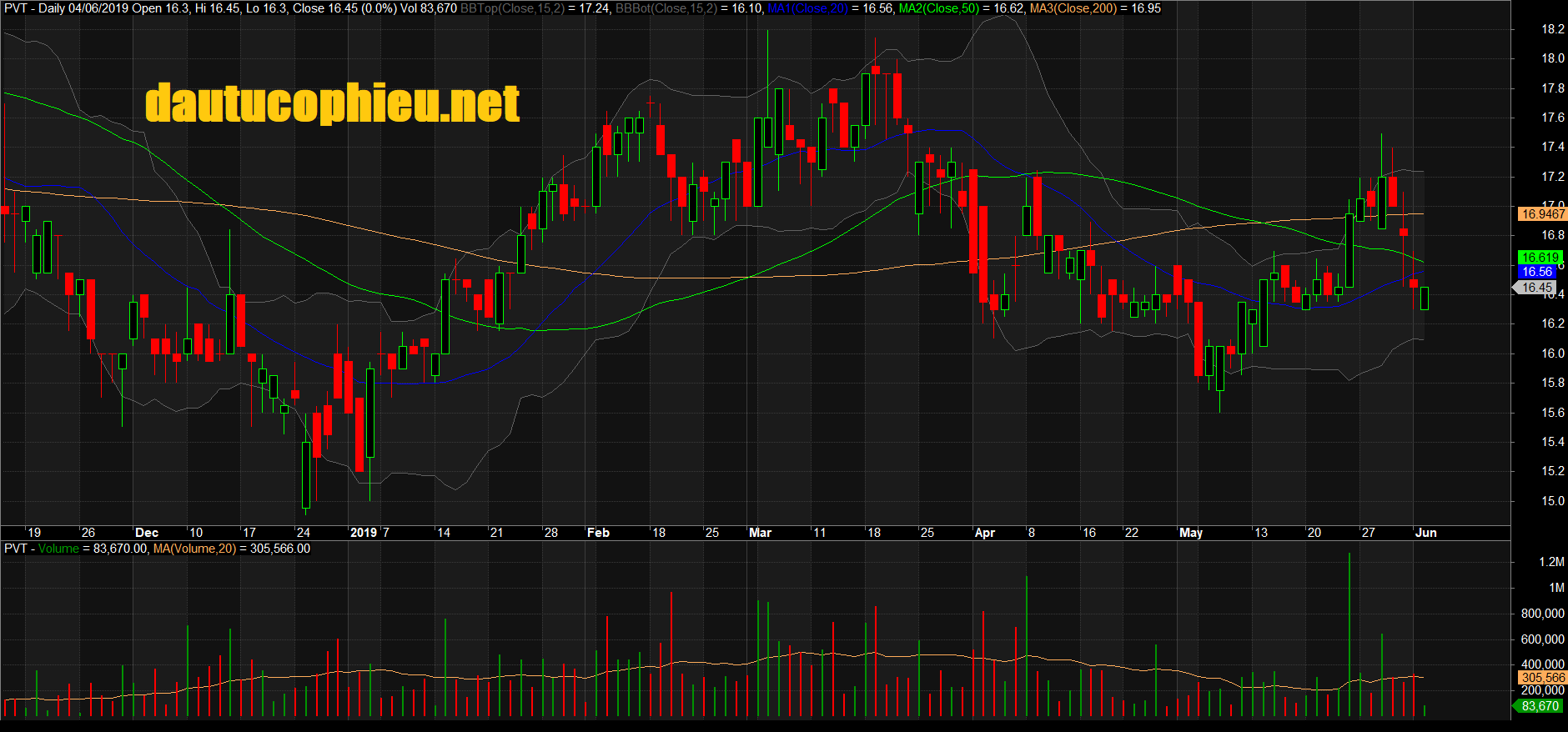The image size is (1568, 732).
Task: Select the BBTop(Close,15,2) = 17.24 legend entry
Action: tap(535, 8)
